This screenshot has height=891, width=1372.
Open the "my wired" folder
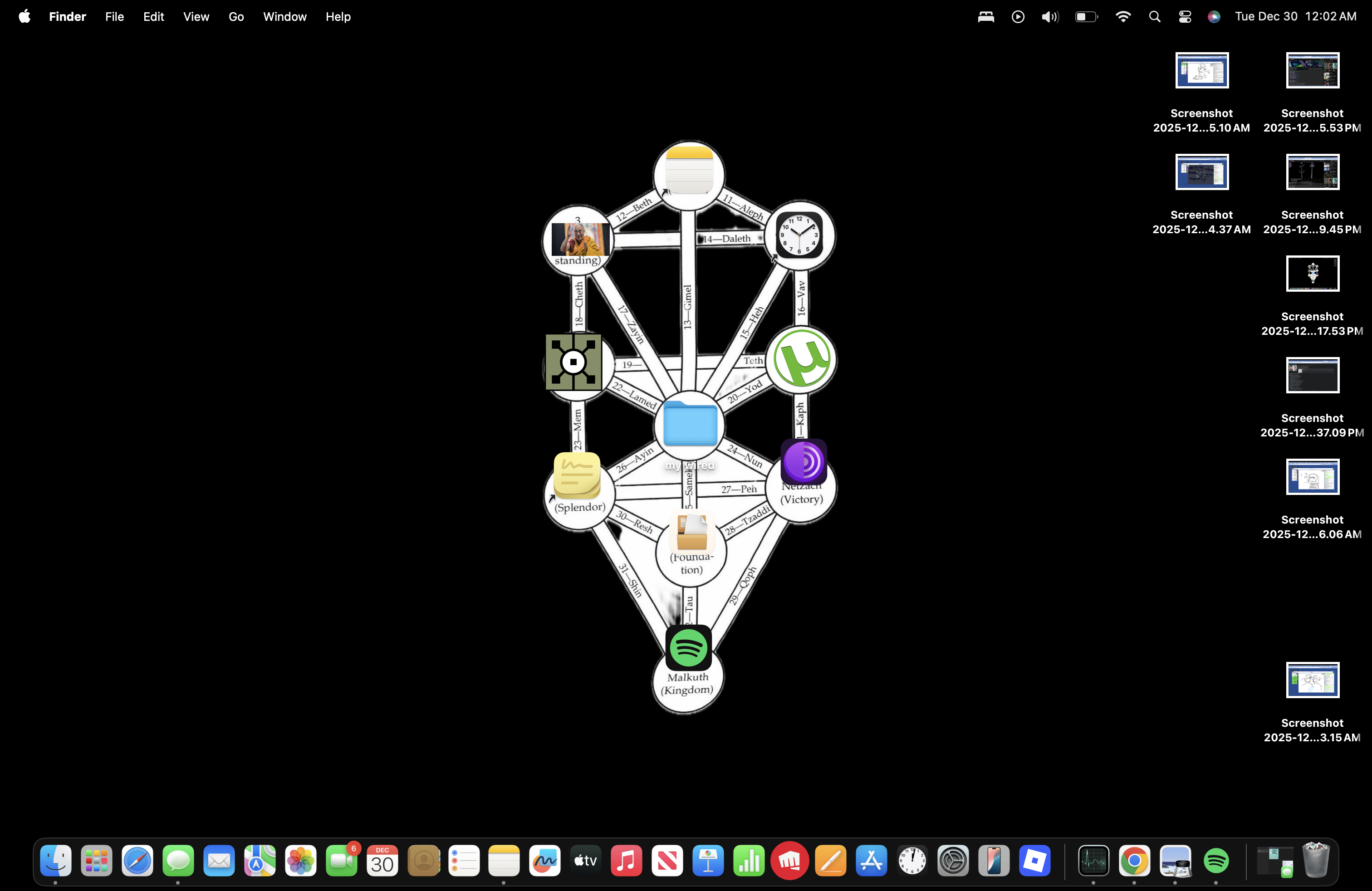690,424
